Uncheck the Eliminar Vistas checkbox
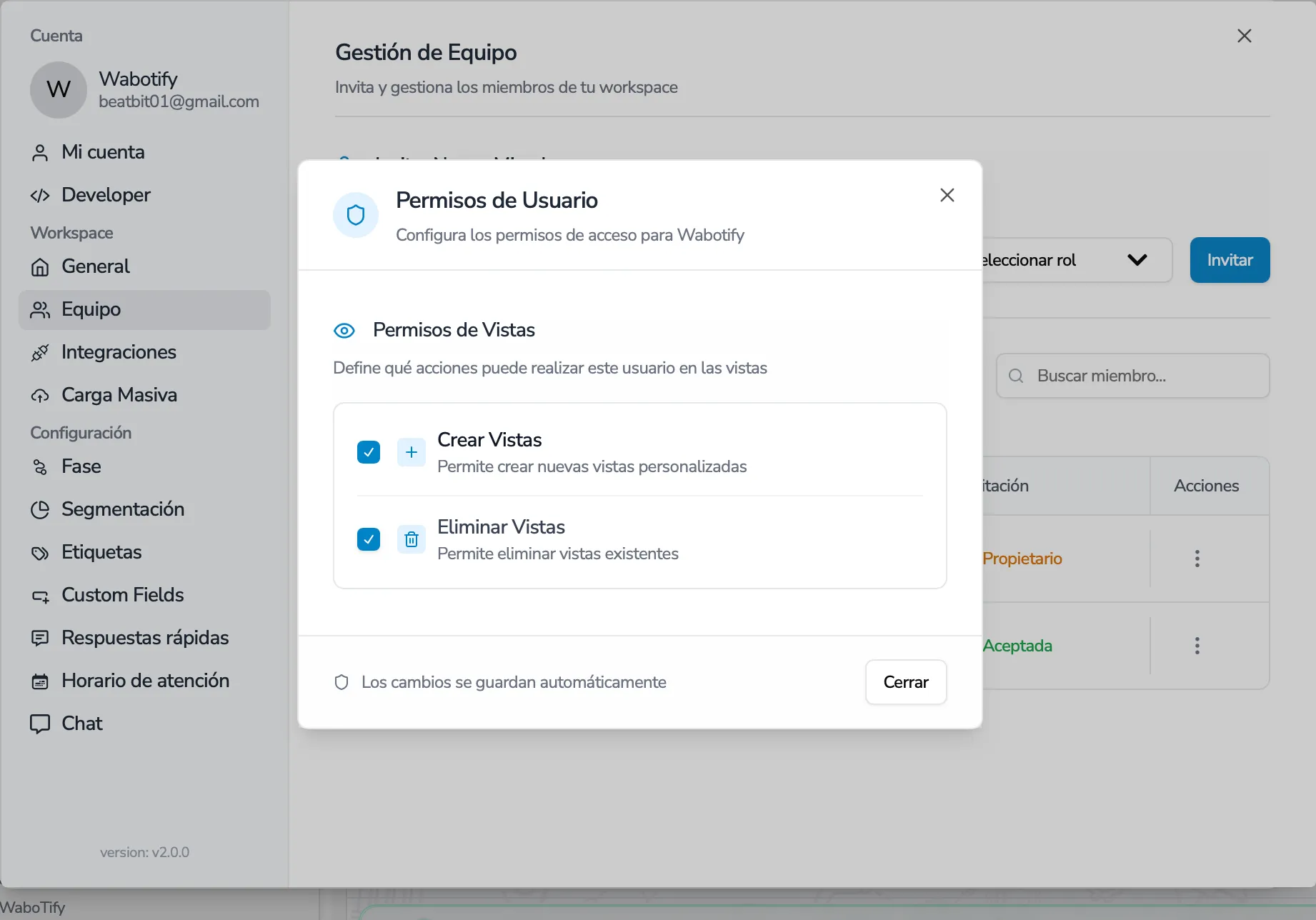Image resolution: width=1316 pixels, height=920 pixels. [369, 539]
